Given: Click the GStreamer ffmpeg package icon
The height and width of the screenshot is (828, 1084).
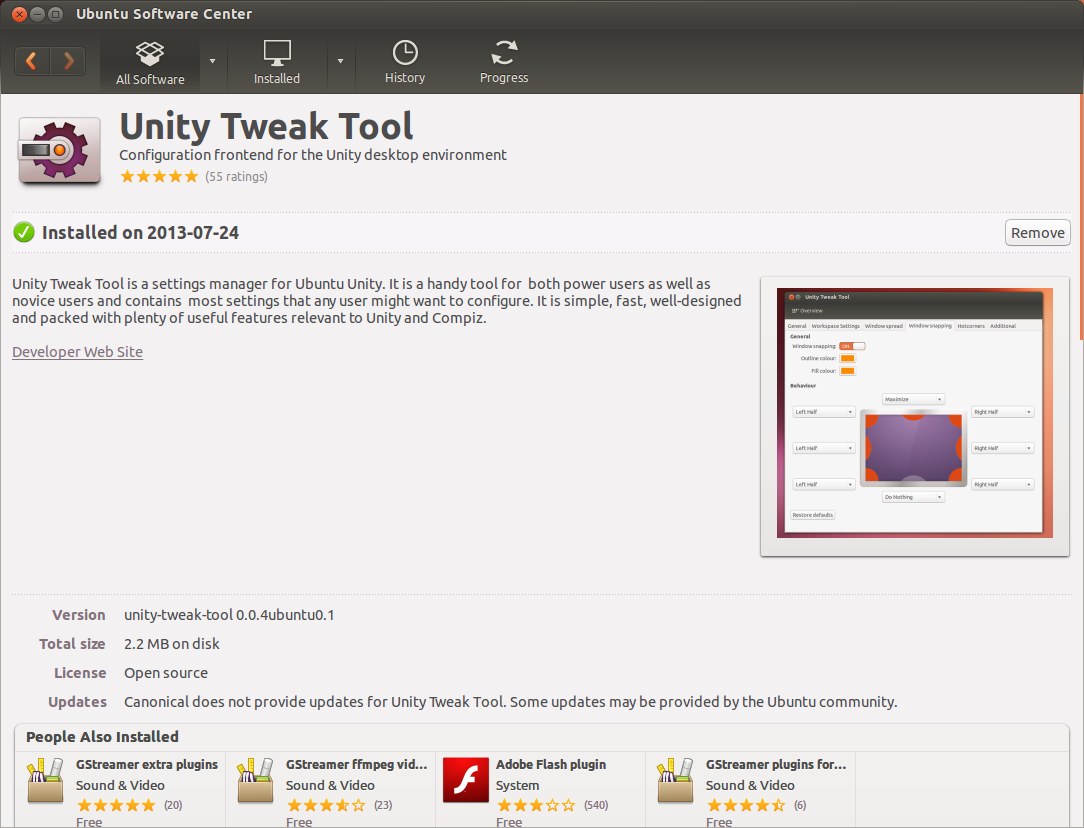Looking at the screenshot, I should (x=256, y=780).
